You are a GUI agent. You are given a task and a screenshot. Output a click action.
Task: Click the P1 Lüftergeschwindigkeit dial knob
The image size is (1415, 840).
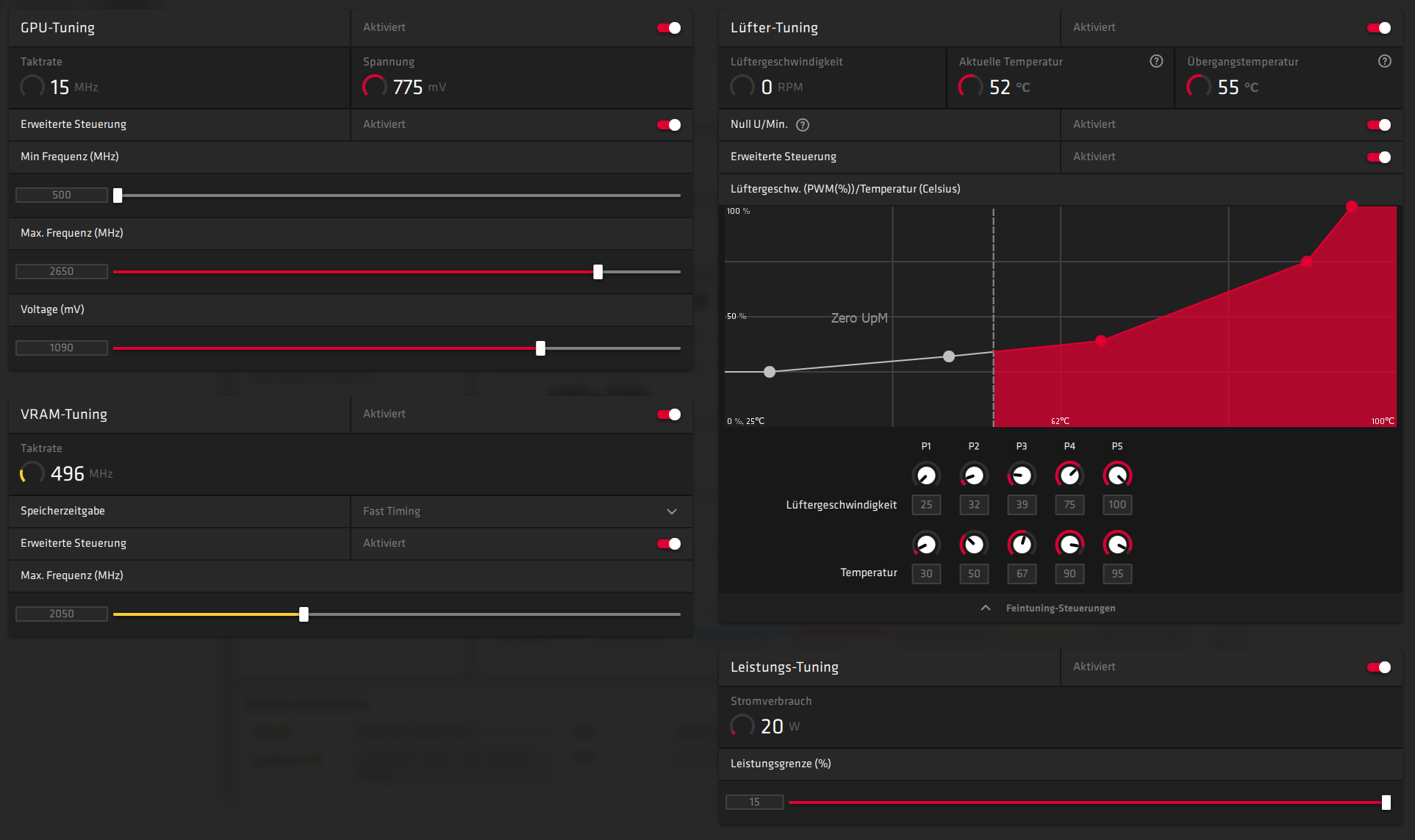coord(926,475)
